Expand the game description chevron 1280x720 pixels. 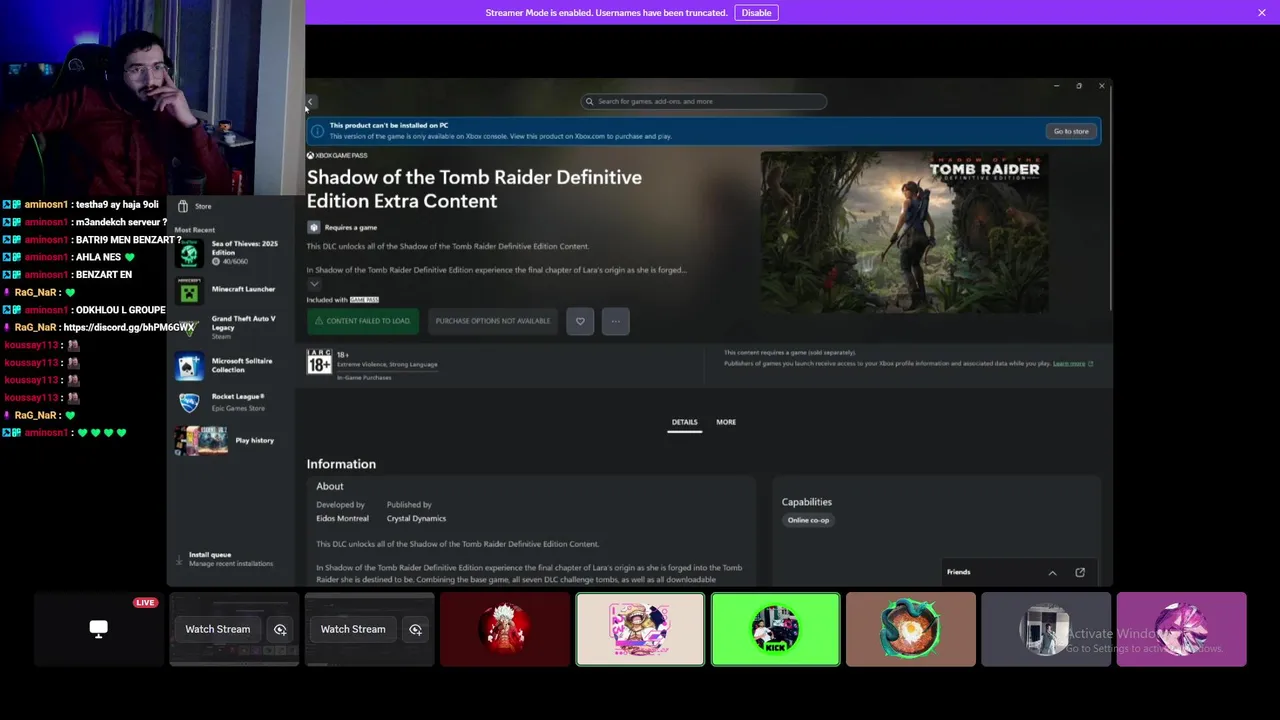tap(314, 283)
